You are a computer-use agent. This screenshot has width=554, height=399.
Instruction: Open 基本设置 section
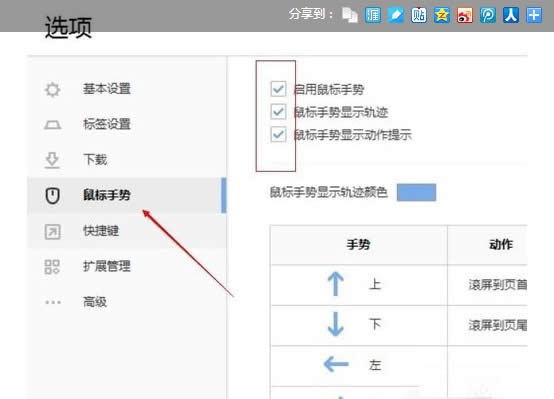(126, 89)
